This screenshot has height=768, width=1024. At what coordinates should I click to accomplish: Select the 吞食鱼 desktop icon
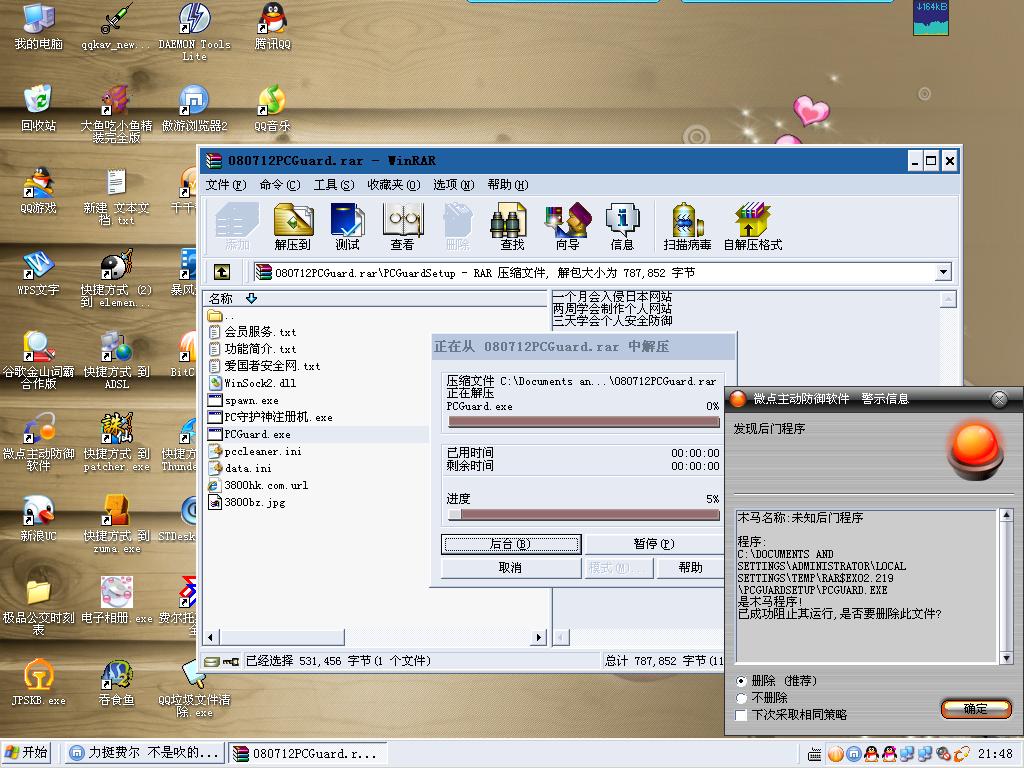(x=116, y=682)
